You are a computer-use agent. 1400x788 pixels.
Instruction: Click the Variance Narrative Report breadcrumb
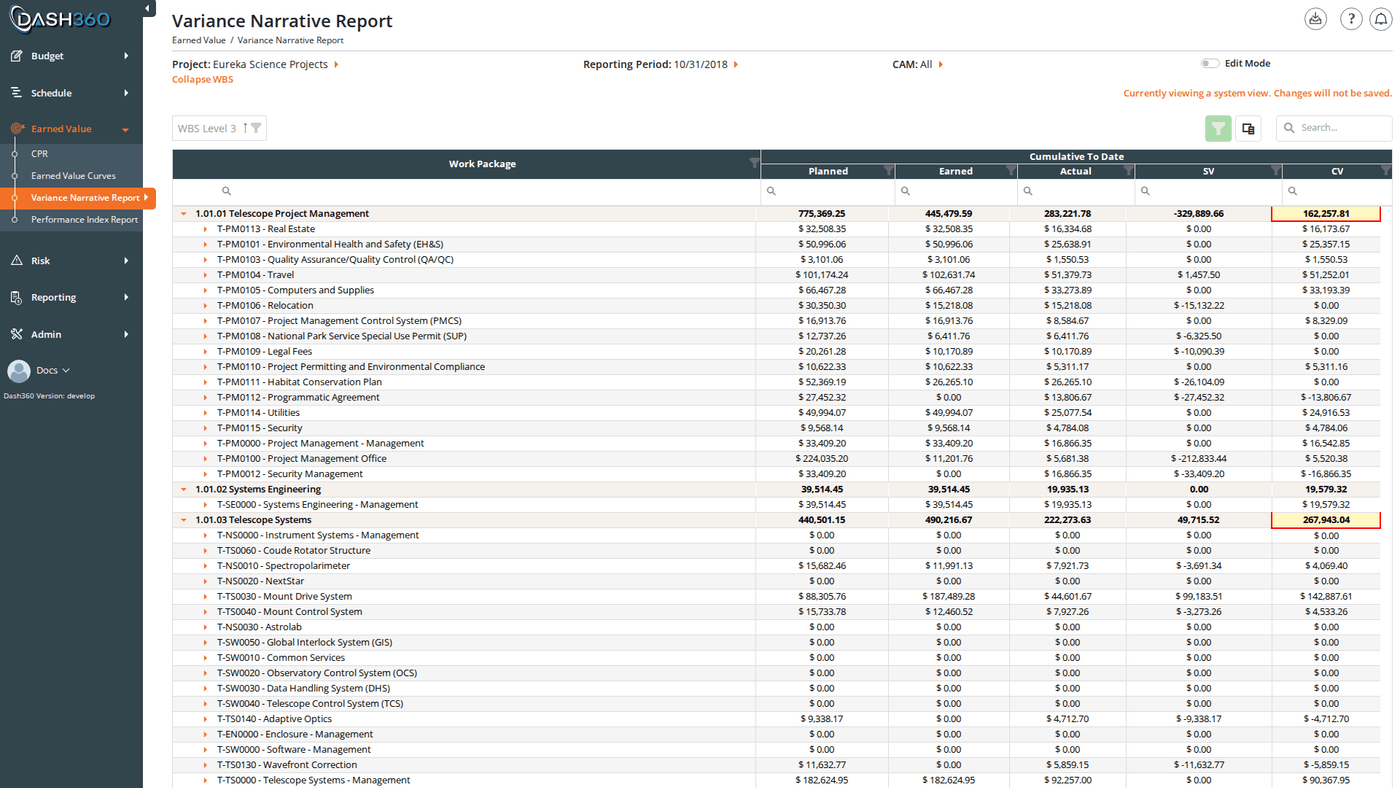(x=290, y=41)
